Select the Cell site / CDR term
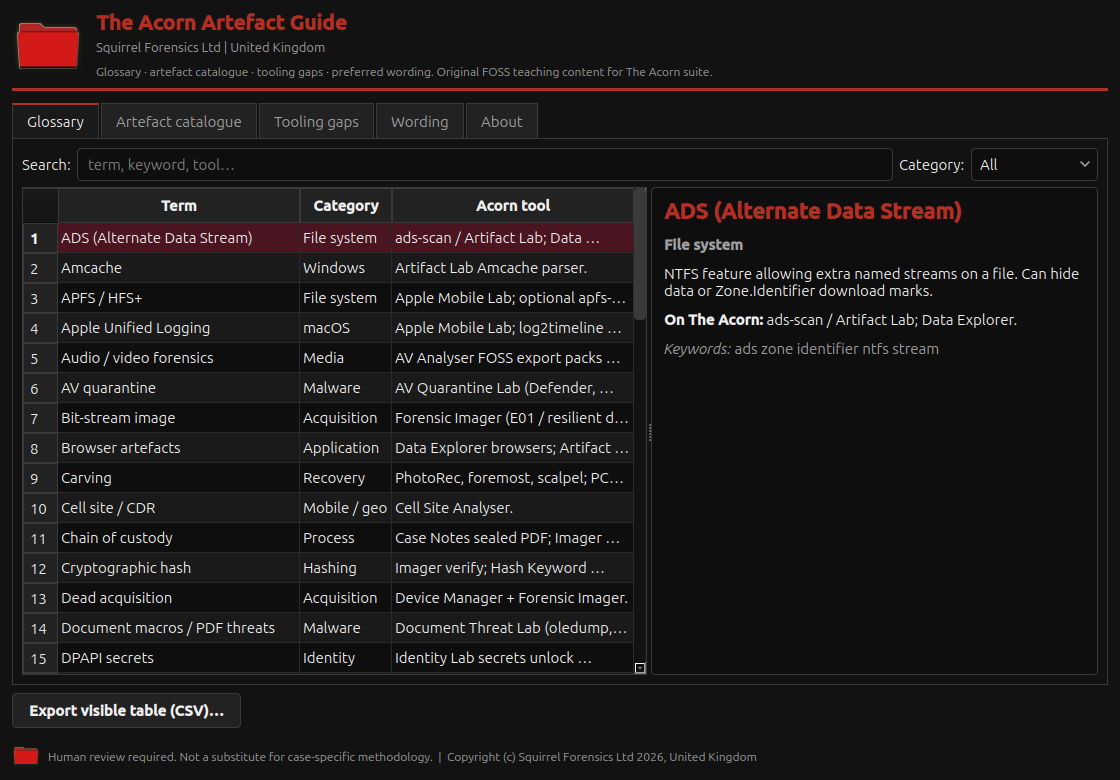The height and width of the screenshot is (780, 1120). (179, 508)
